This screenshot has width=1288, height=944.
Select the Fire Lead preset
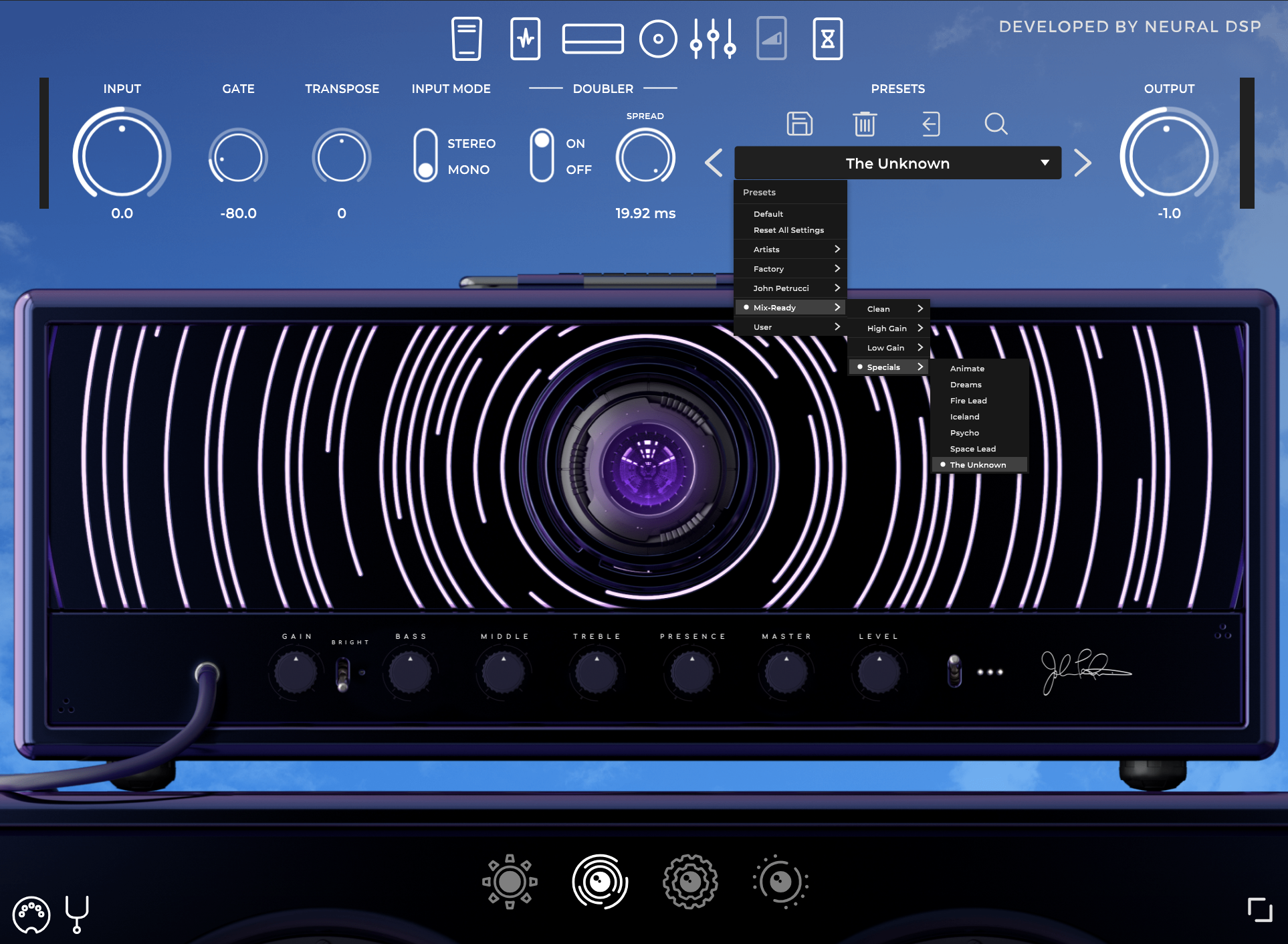tap(968, 401)
